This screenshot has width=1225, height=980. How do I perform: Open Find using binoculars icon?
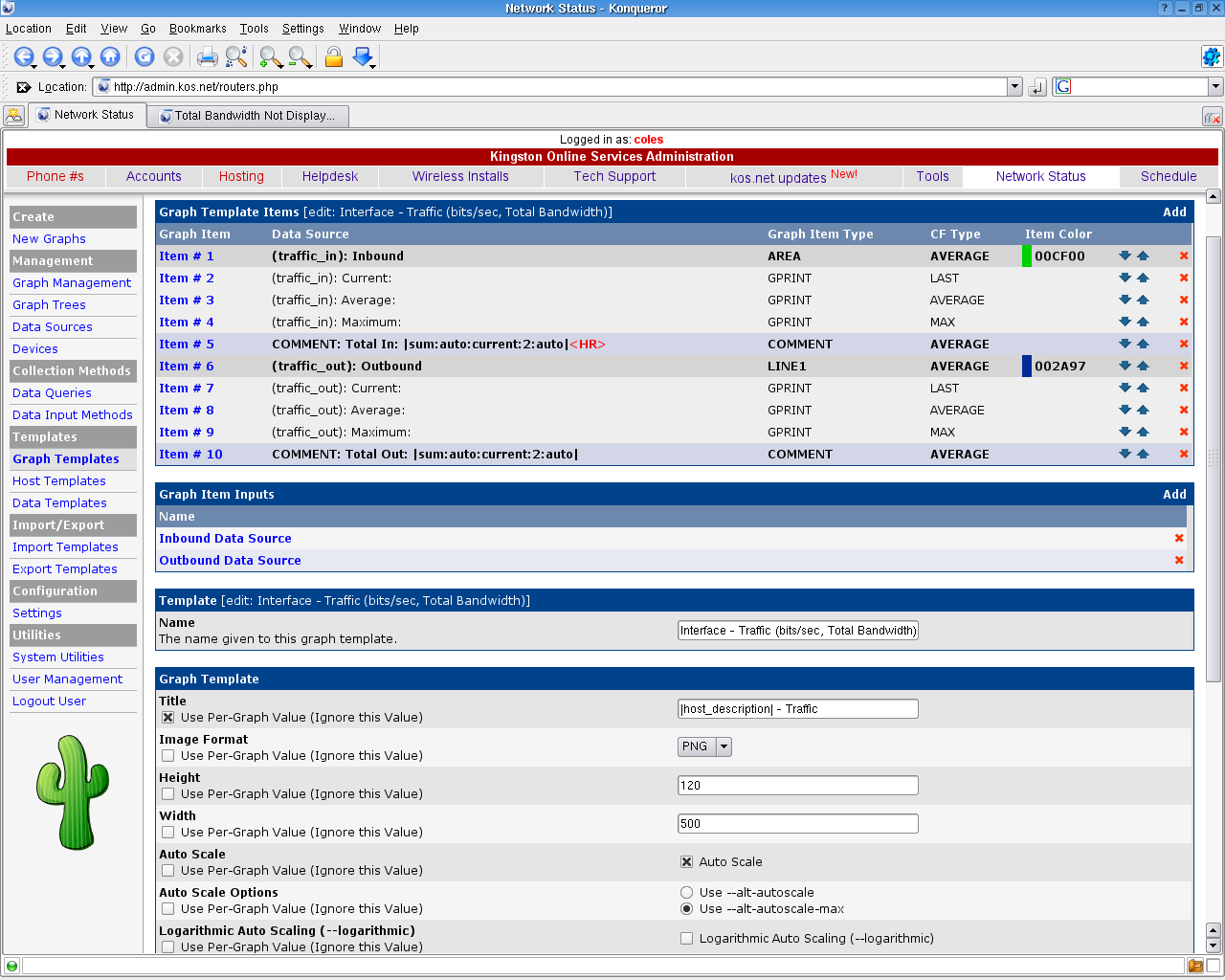click(x=236, y=57)
